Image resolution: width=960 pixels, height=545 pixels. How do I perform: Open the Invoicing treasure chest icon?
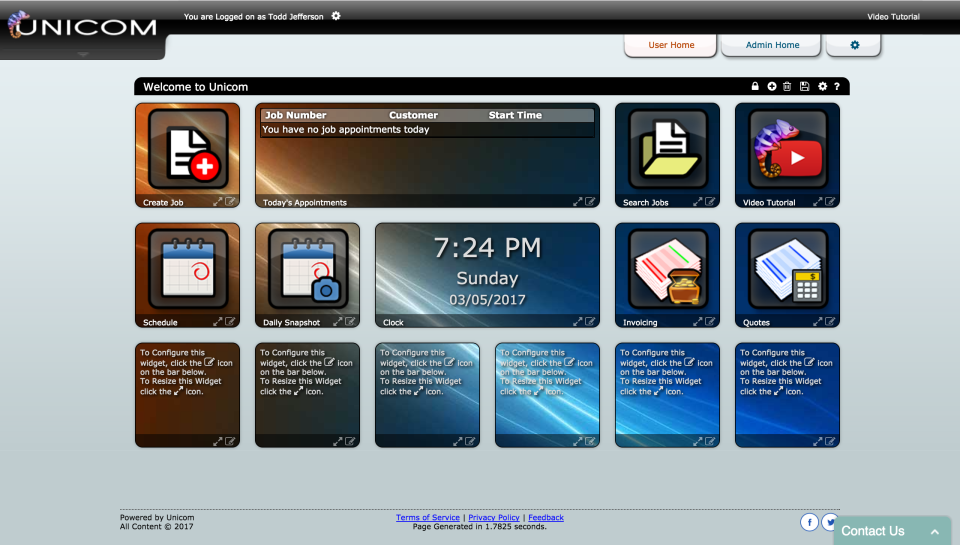point(668,269)
